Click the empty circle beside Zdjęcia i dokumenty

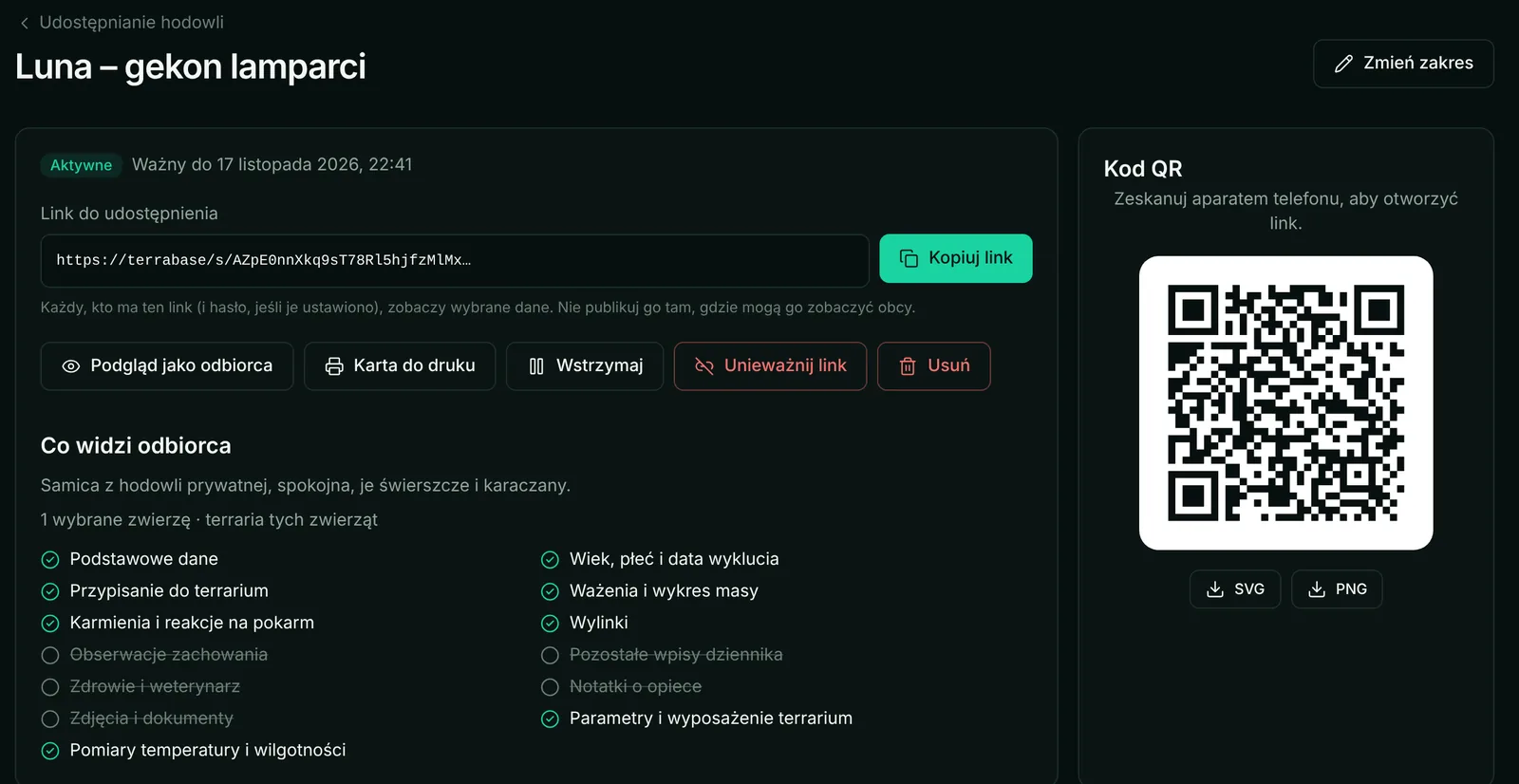click(x=50, y=719)
